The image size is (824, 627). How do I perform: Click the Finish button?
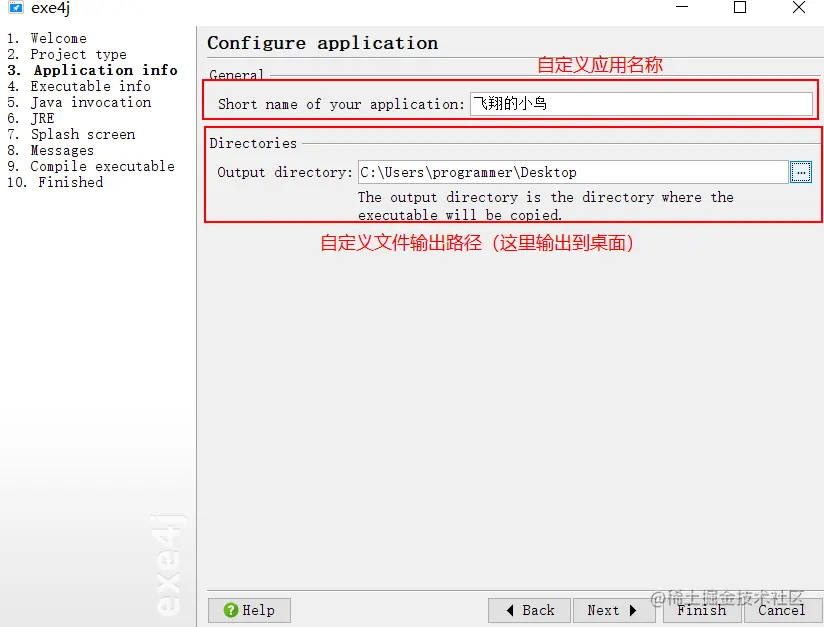pyautogui.click(x=702, y=610)
